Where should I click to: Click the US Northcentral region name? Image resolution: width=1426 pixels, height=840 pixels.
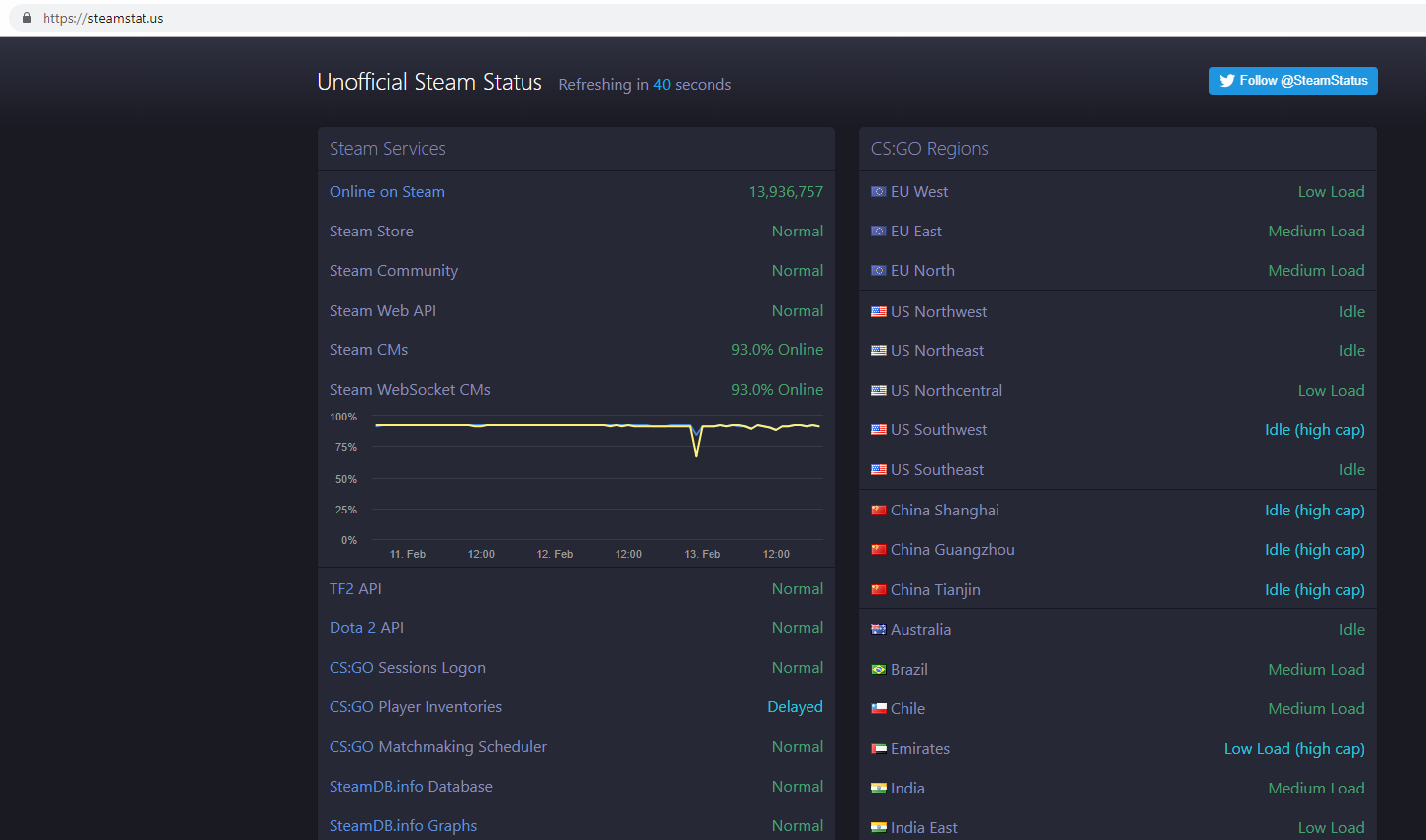tap(946, 391)
